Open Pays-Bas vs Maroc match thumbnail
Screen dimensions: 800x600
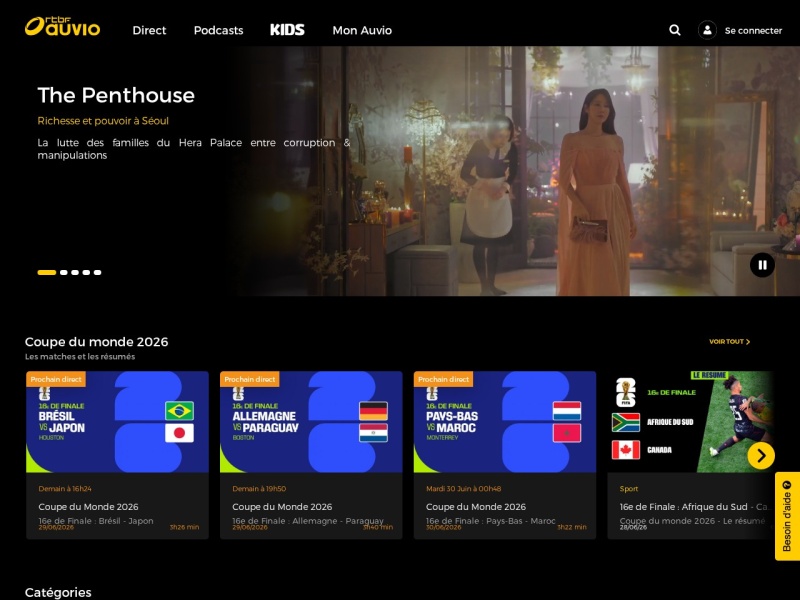pos(505,422)
